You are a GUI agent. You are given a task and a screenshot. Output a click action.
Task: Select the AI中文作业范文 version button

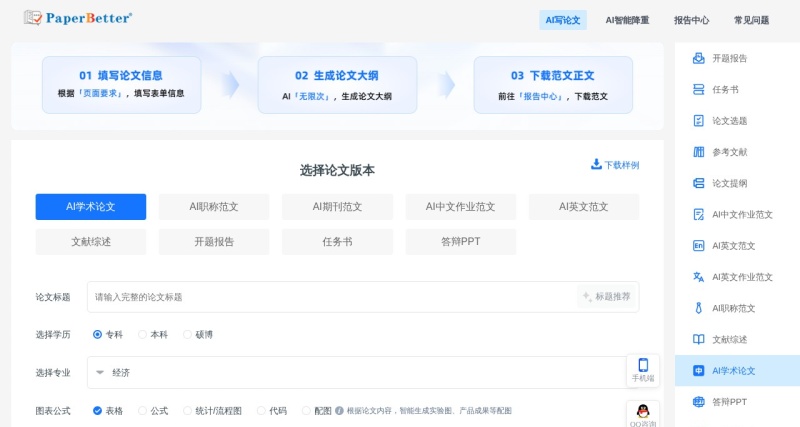click(x=461, y=207)
